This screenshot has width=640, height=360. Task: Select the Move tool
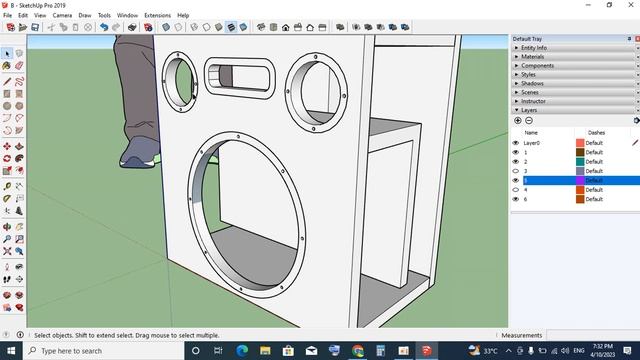pyautogui.click(x=7, y=146)
